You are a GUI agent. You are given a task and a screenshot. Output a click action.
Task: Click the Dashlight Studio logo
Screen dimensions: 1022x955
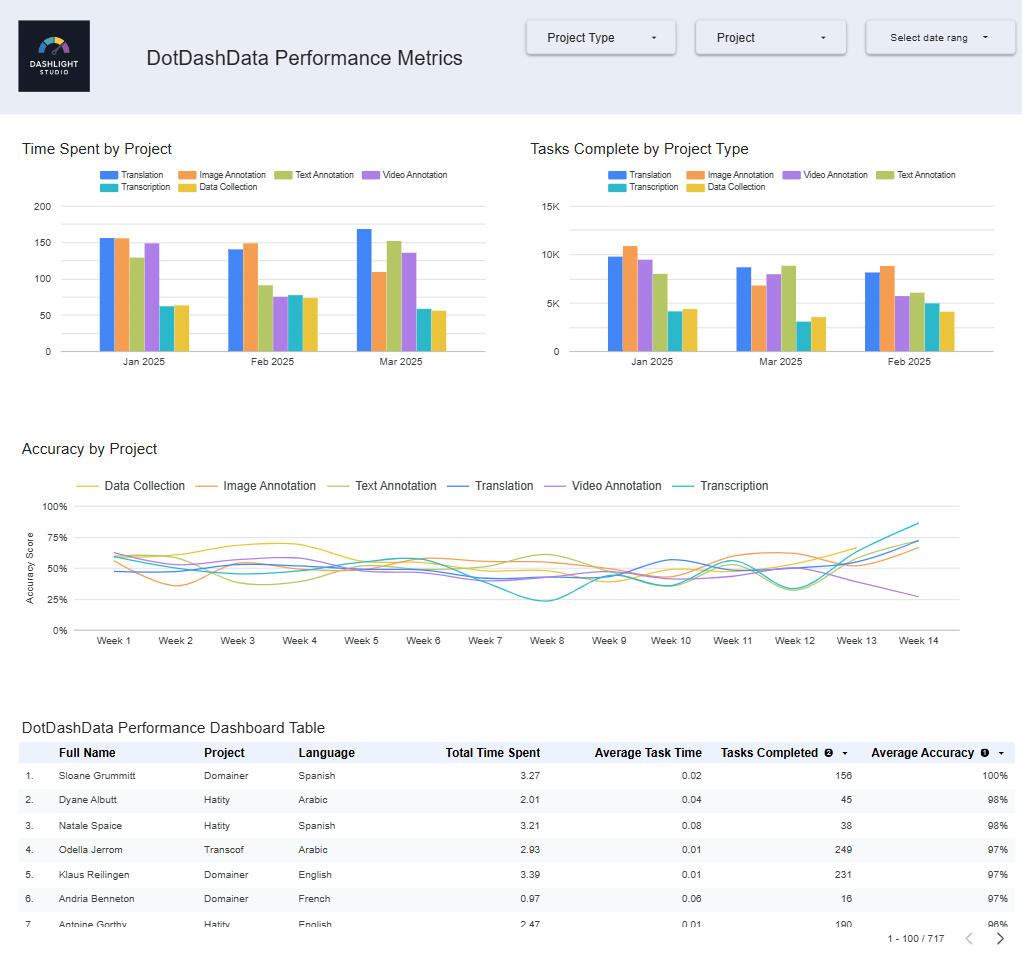tap(54, 56)
